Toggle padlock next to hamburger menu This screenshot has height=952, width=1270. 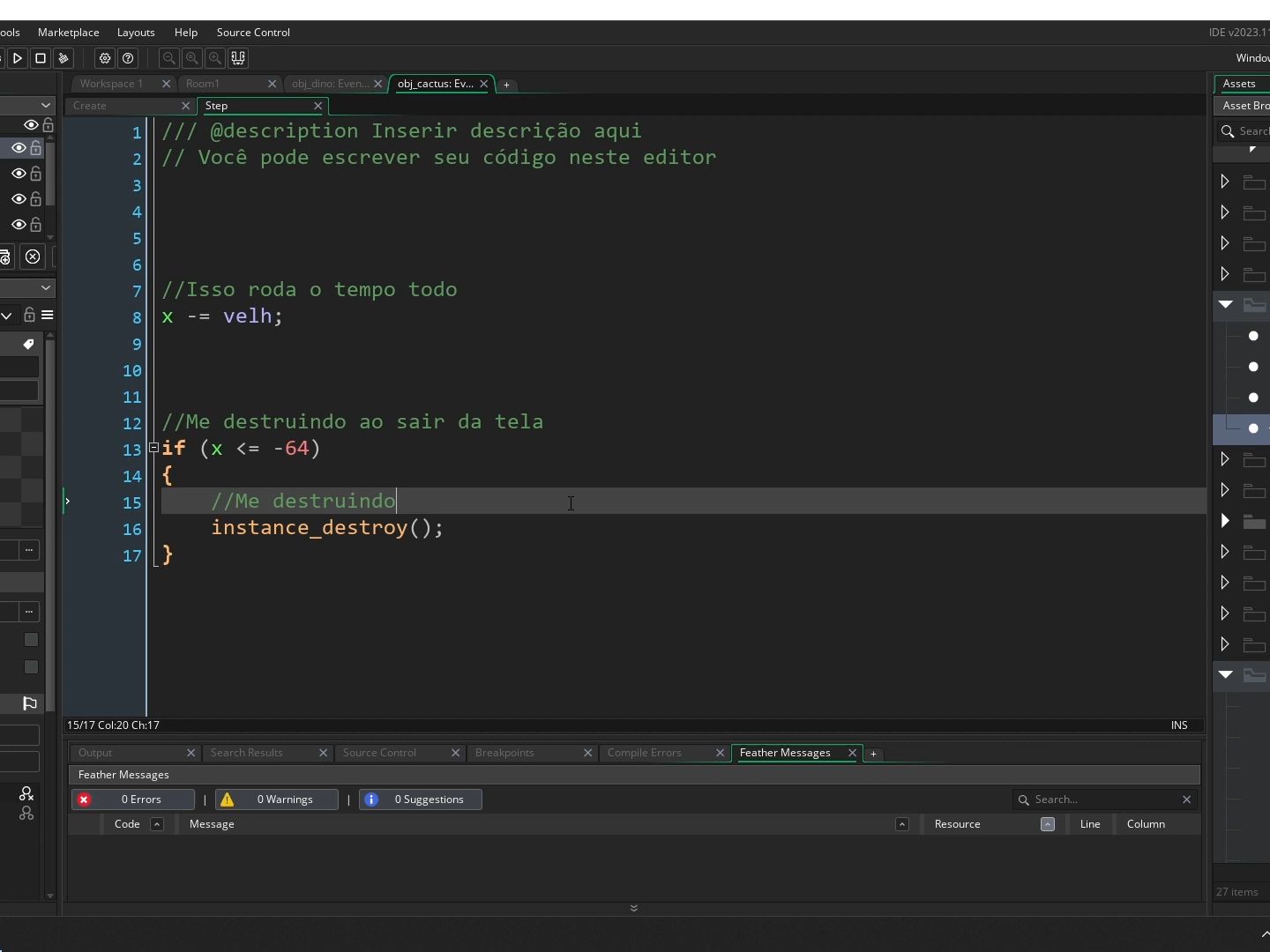[x=29, y=315]
